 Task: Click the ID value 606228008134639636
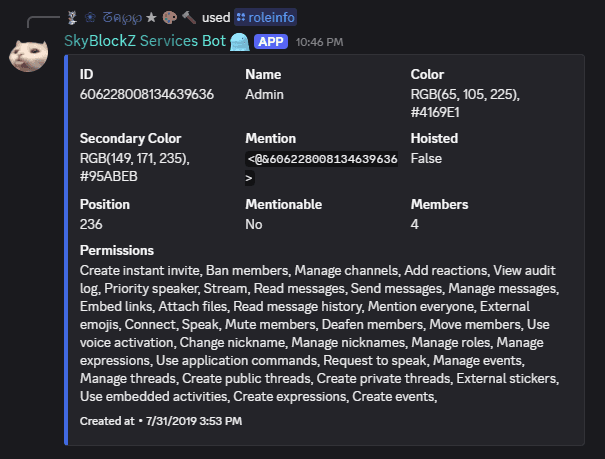pyautogui.click(x=147, y=94)
